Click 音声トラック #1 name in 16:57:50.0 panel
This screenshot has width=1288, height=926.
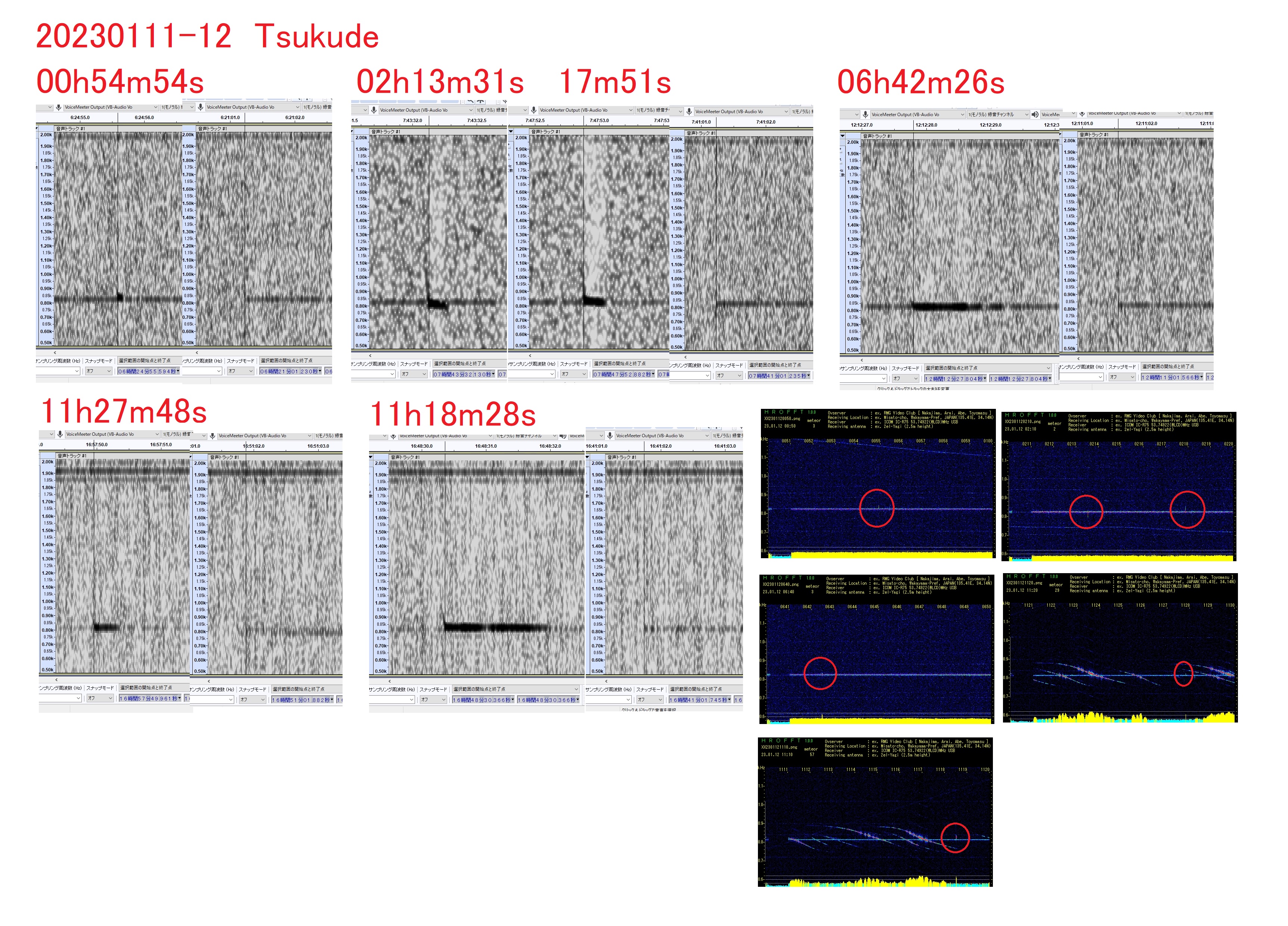pos(72,456)
